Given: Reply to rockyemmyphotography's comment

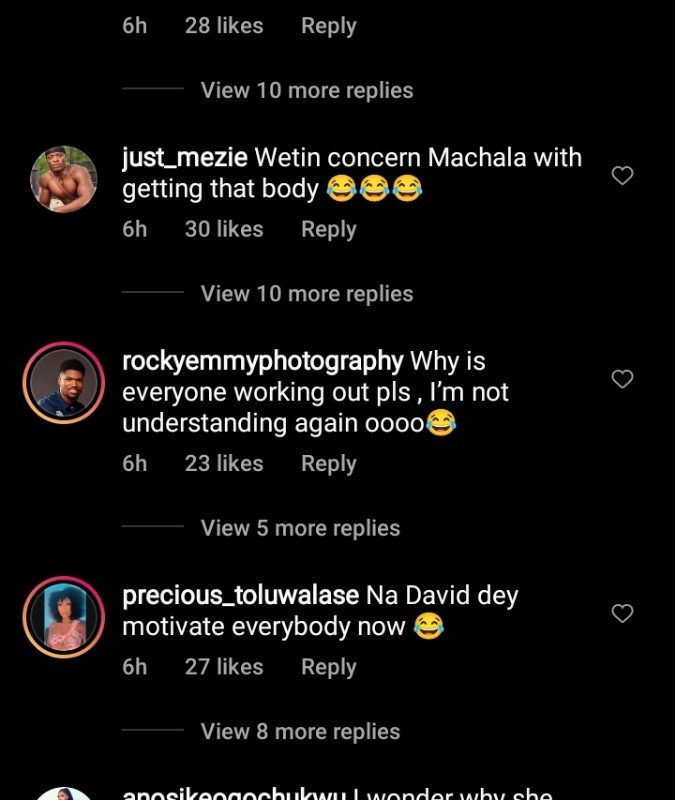Looking at the screenshot, I should point(328,464).
